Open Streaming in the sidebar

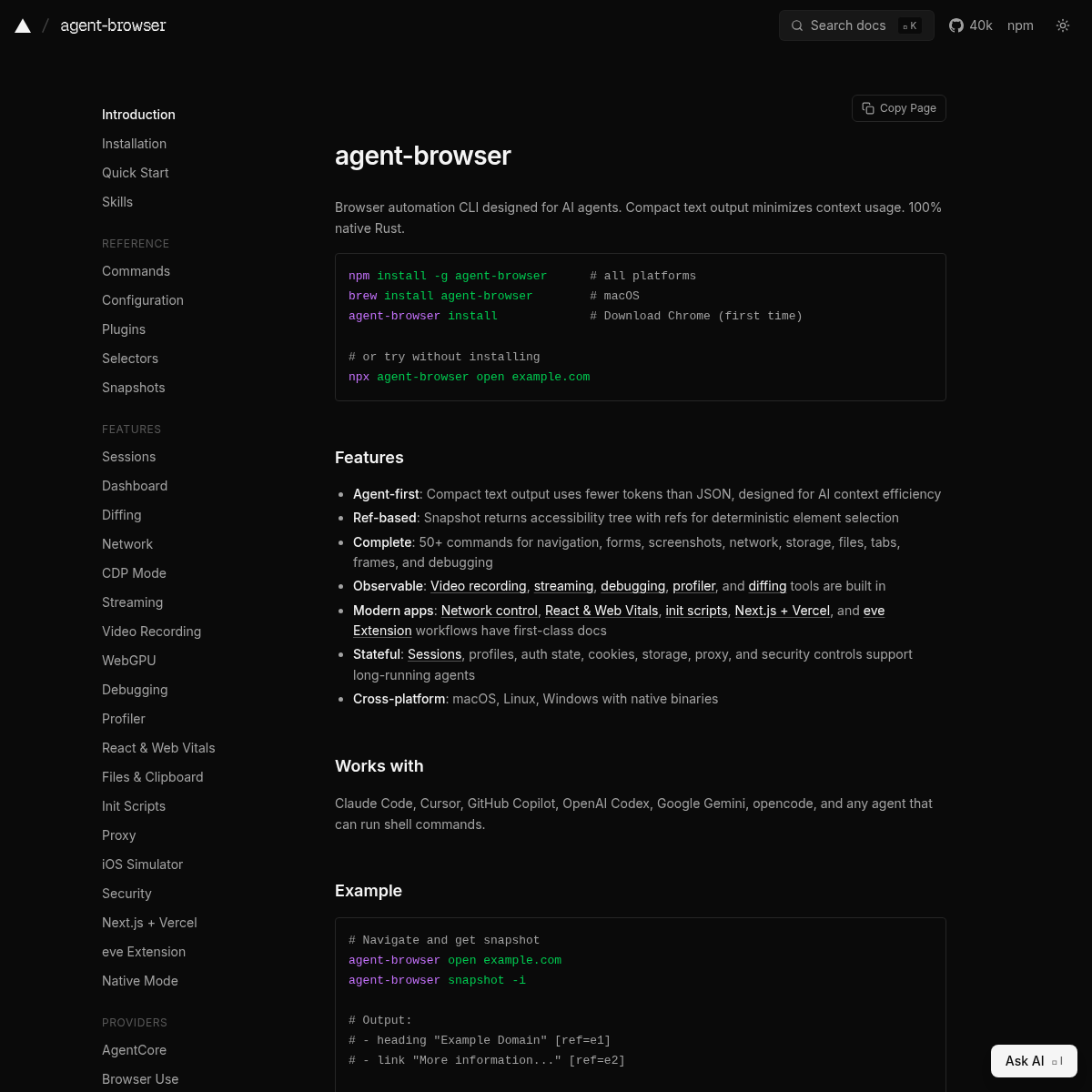[x=132, y=602]
